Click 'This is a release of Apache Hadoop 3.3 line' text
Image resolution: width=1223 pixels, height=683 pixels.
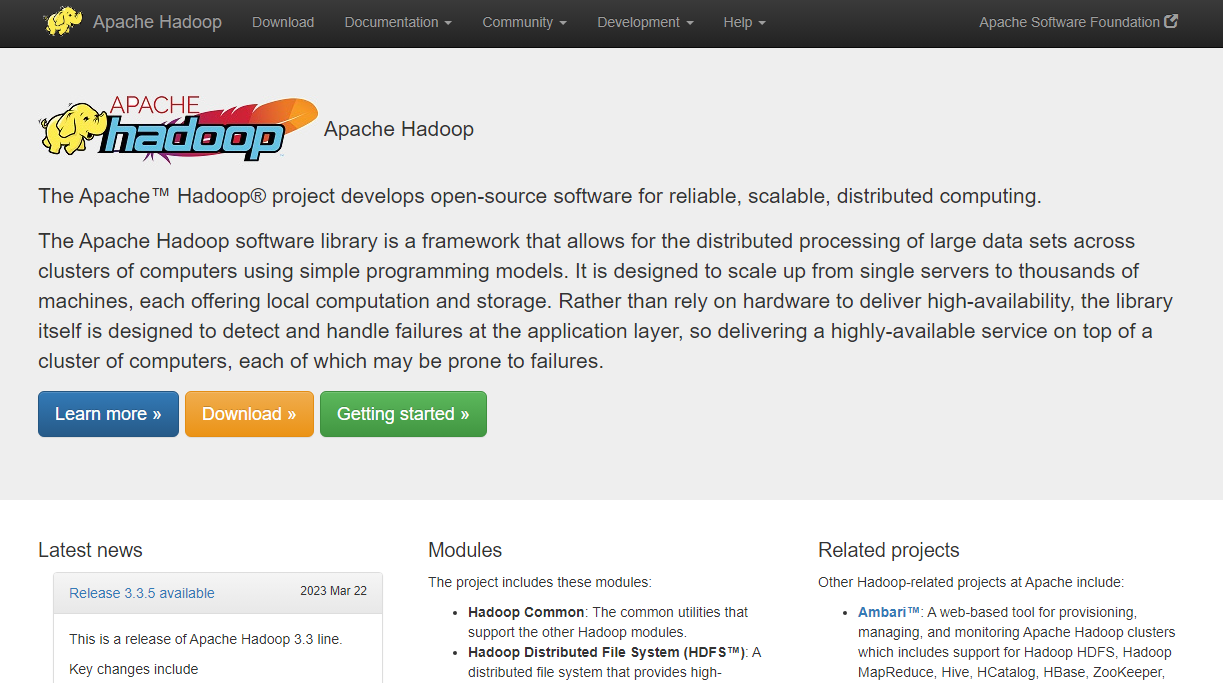point(205,639)
